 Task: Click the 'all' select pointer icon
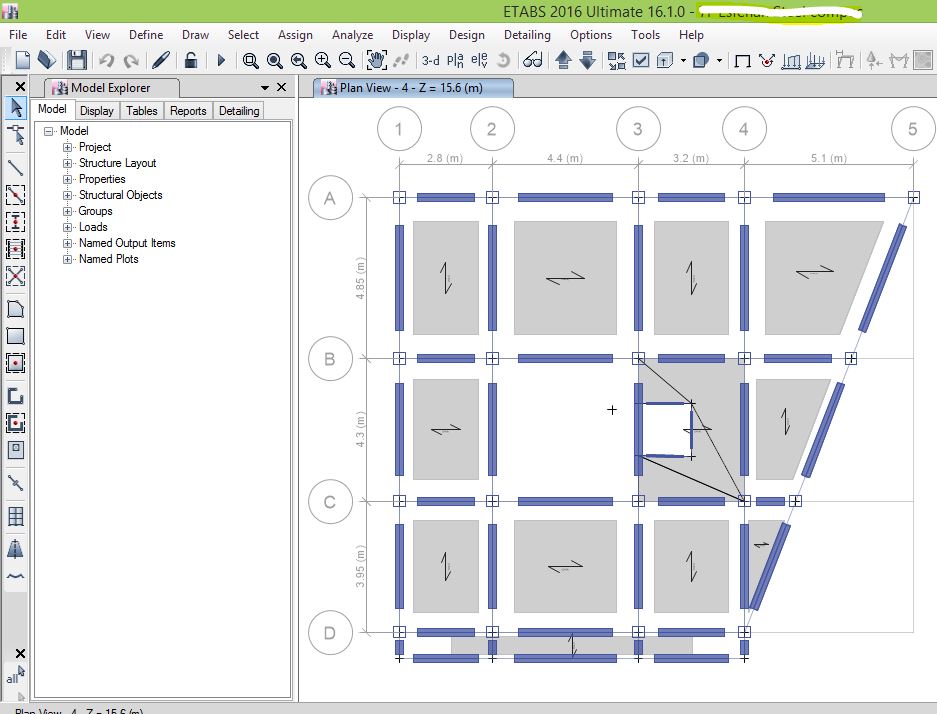[16, 676]
